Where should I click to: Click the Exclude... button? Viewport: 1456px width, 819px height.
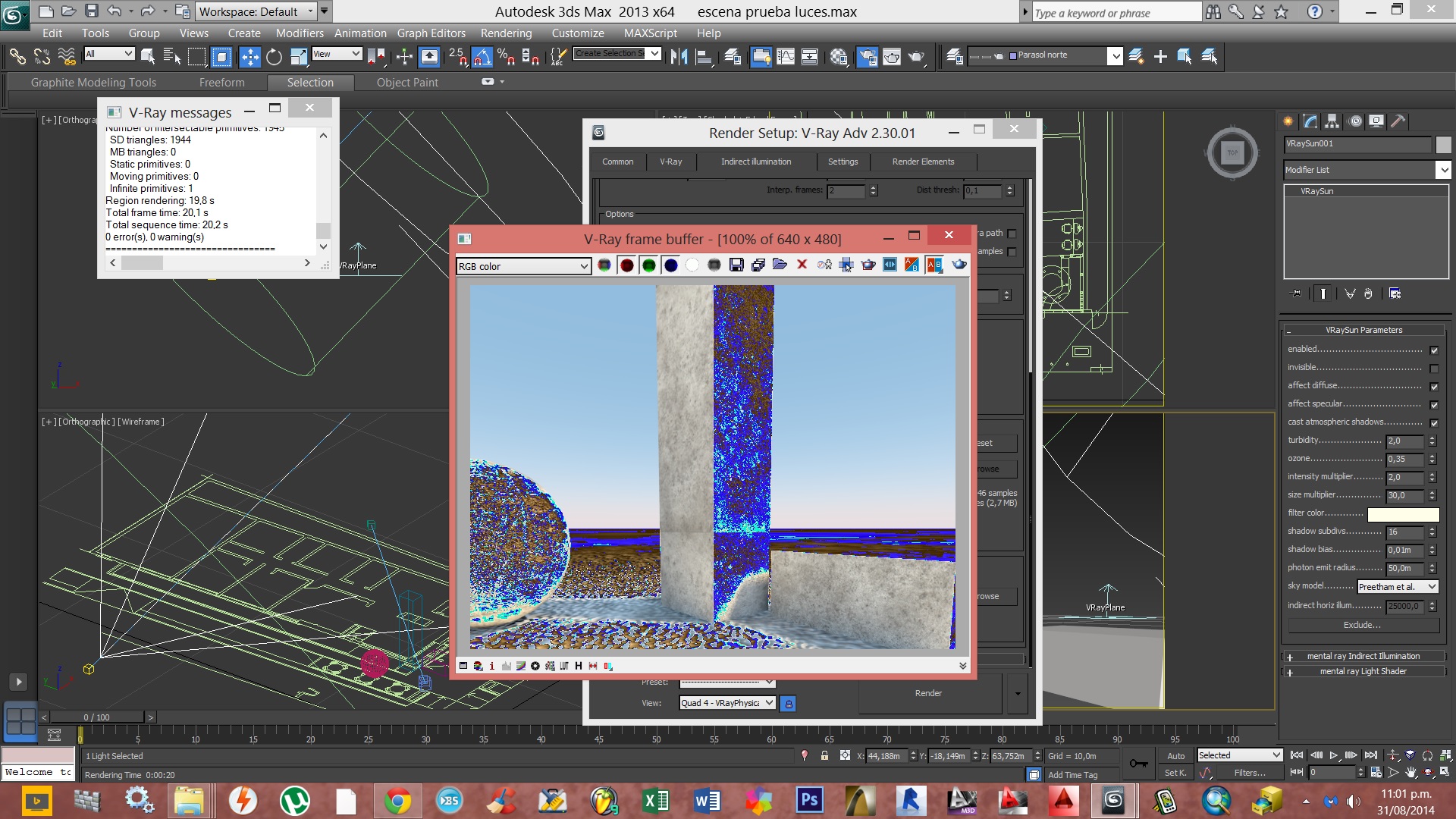pyautogui.click(x=1362, y=626)
